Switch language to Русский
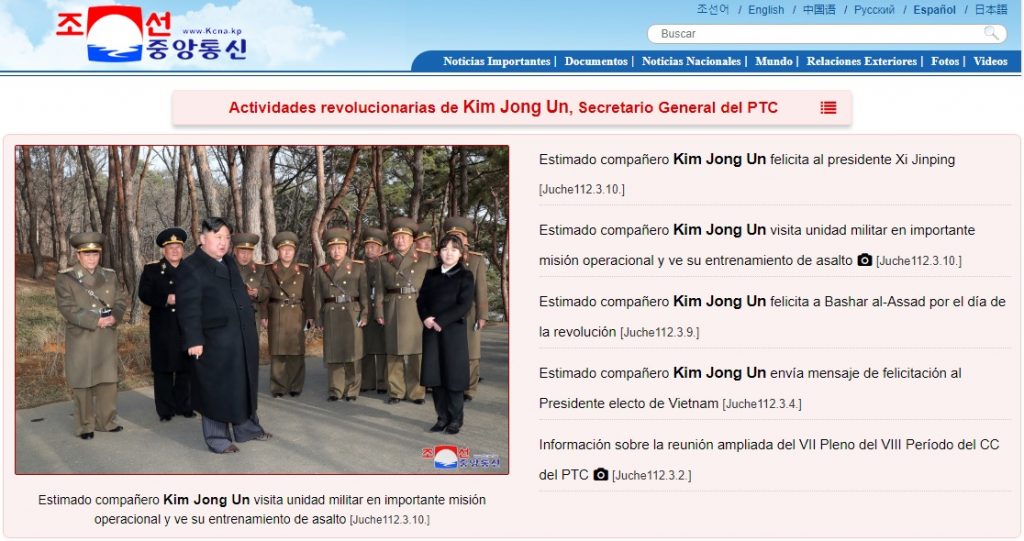1024x541 pixels. click(874, 10)
